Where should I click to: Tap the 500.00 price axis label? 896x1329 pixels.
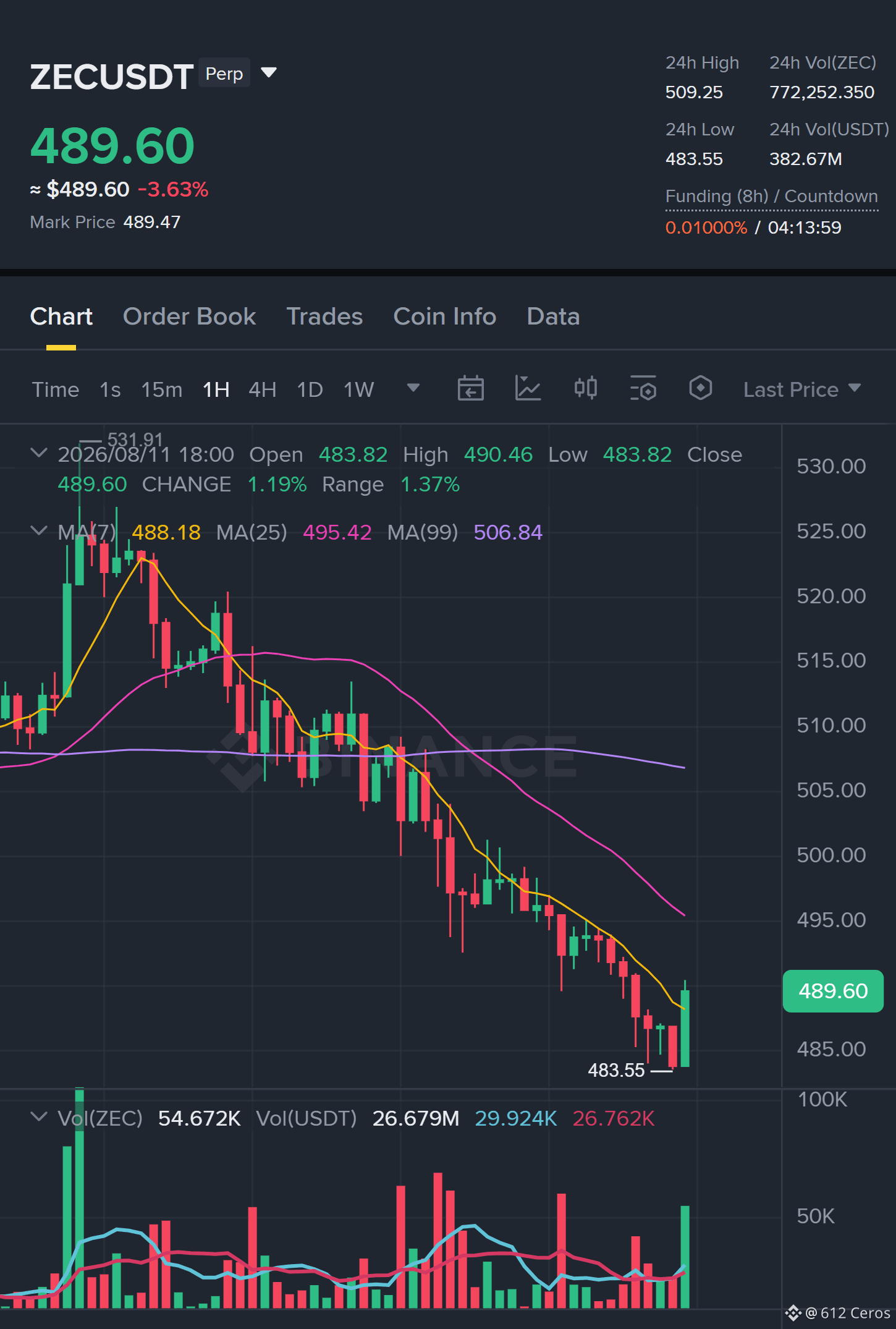[831, 855]
